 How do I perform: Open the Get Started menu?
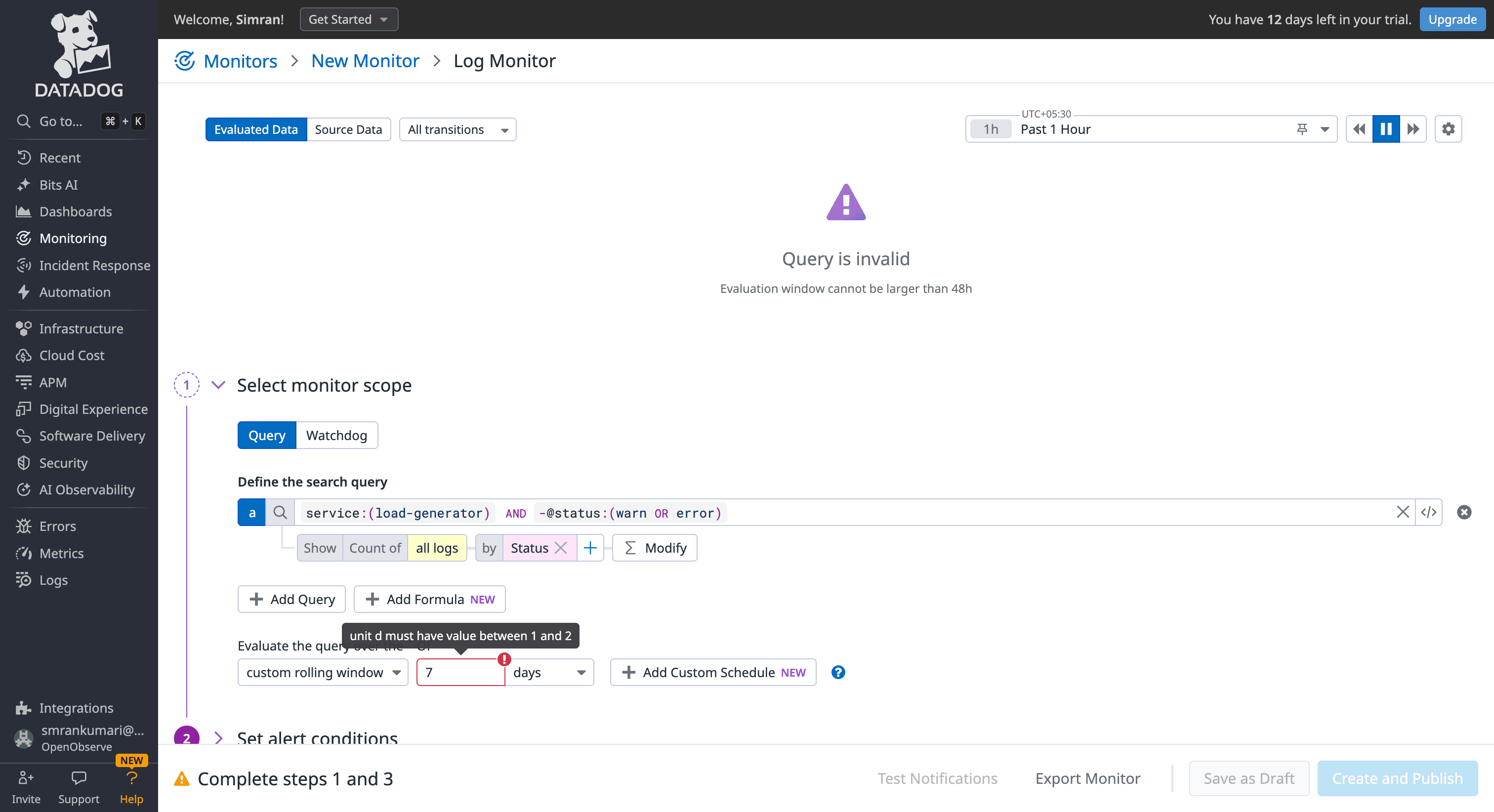click(349, 19)
